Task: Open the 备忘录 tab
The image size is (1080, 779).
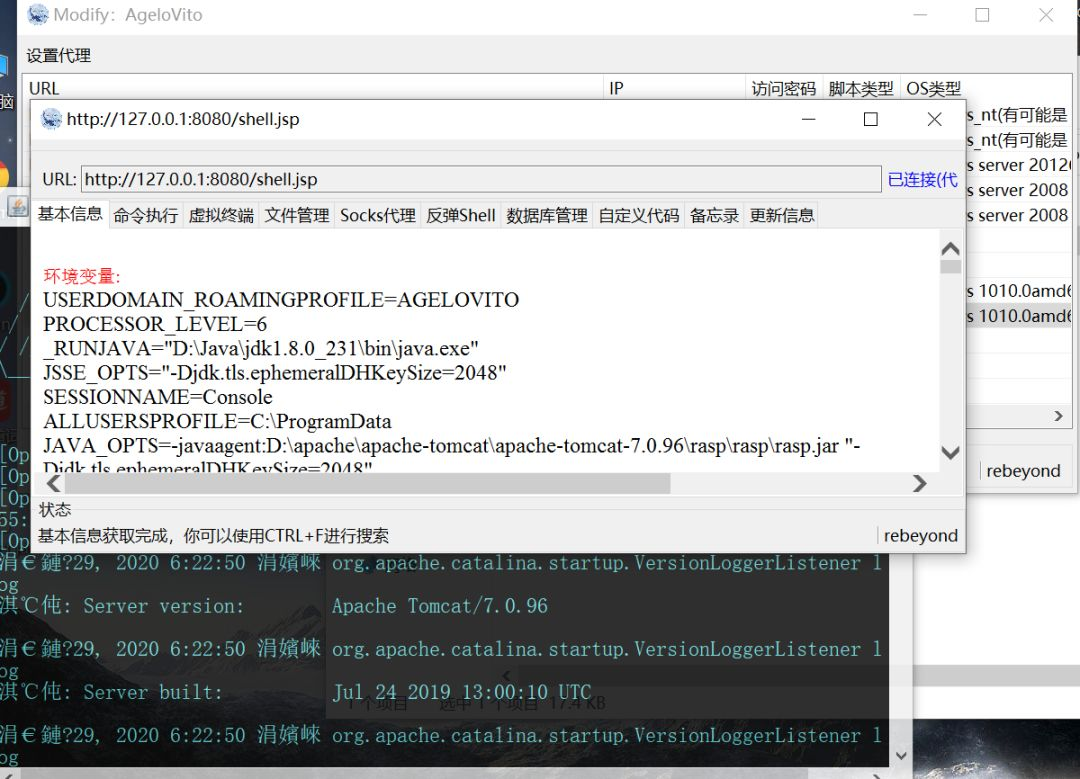Action: click(714, 216)
